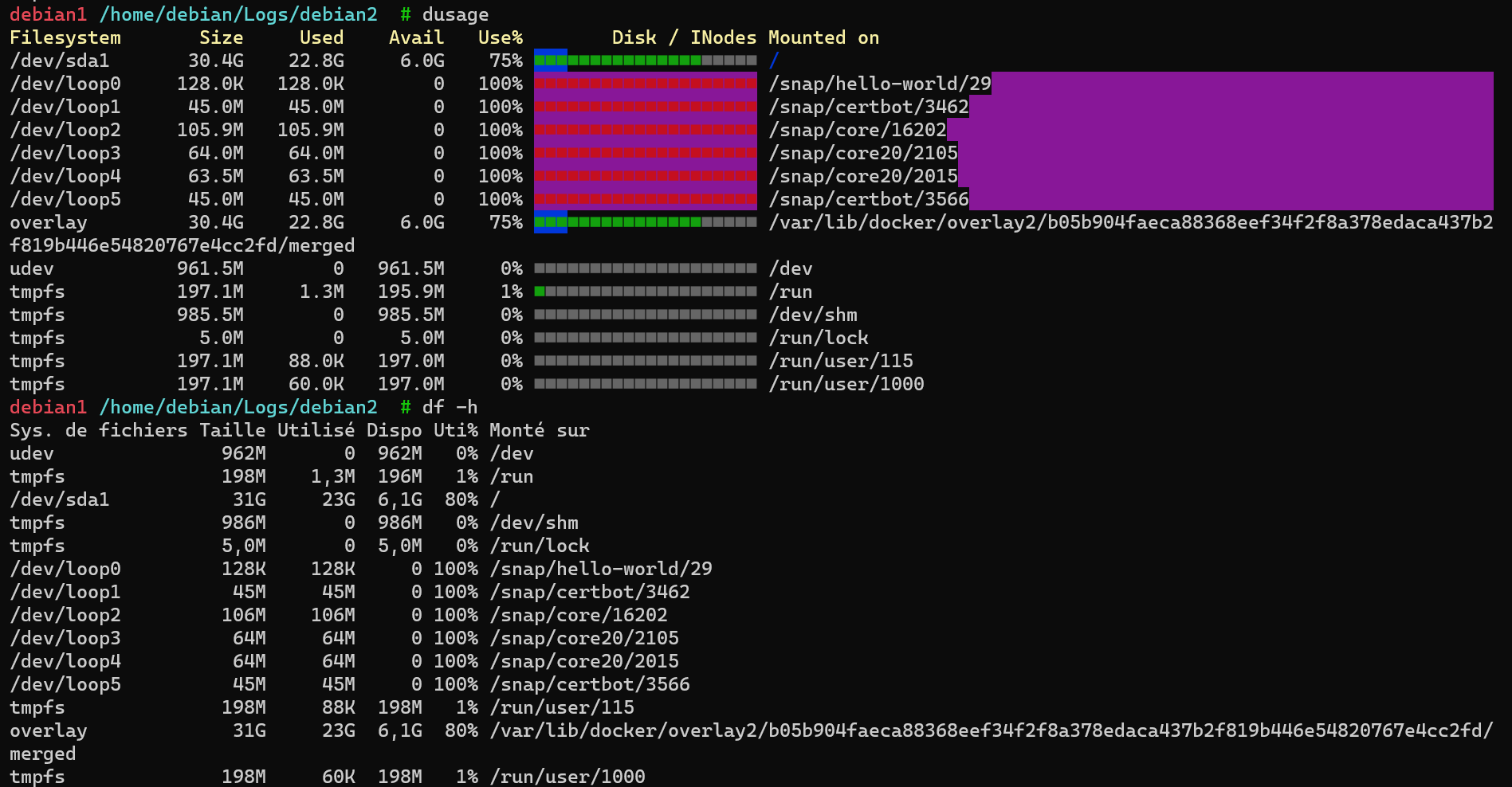Click the "Filesystem" column header
The width and height of the screenshot is (1512, 787).
click(65, 37)
